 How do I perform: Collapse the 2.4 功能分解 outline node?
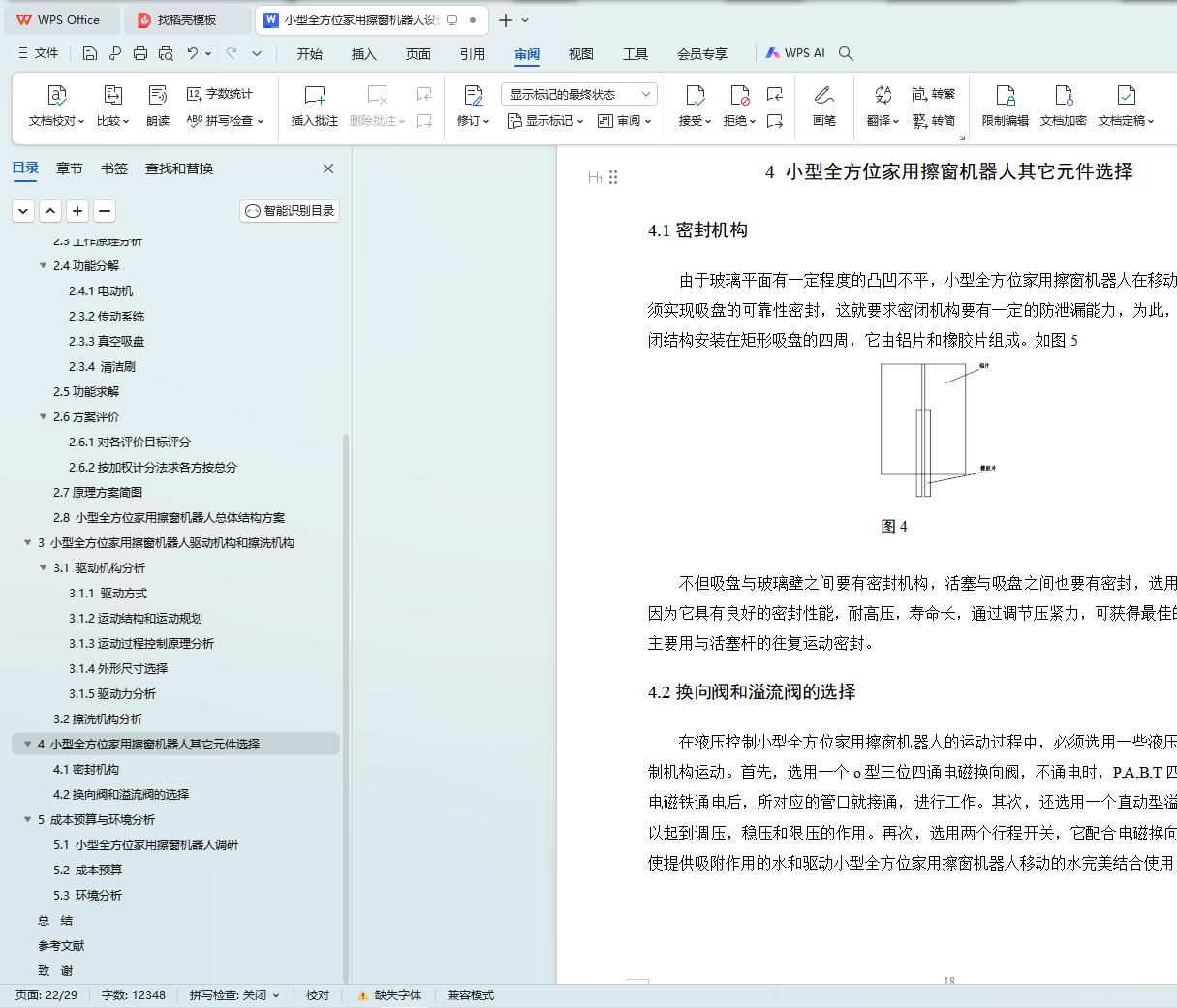tap(43, 265)
